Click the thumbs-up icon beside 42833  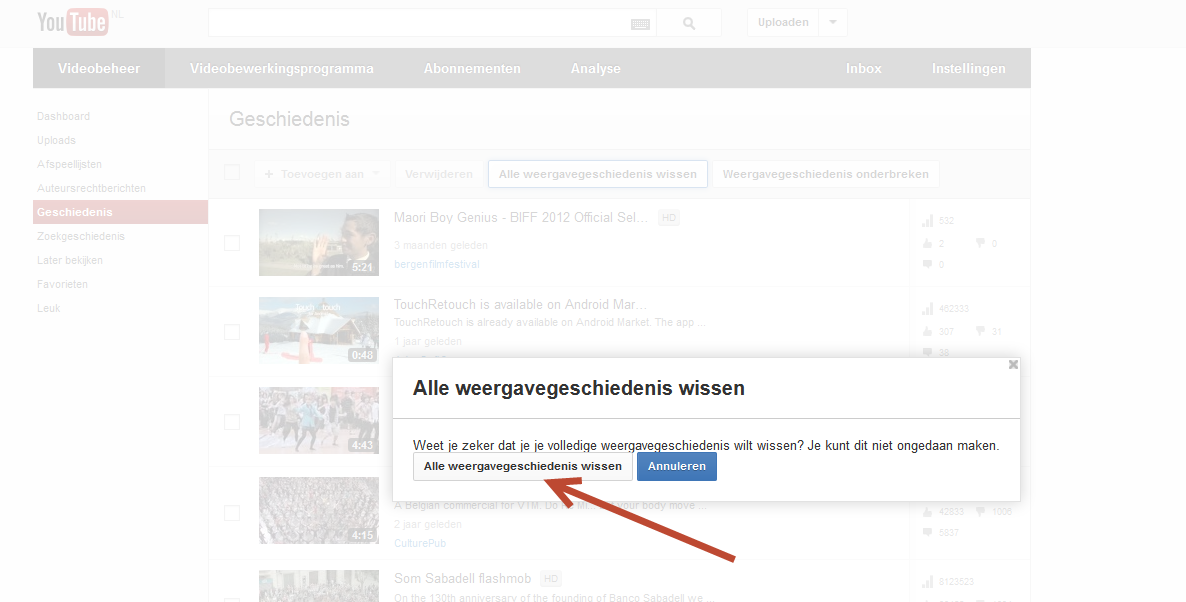[x=927, y=512]
